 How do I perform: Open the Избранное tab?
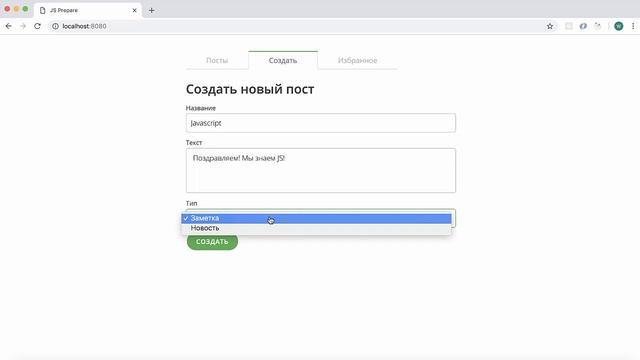[358, 60]
